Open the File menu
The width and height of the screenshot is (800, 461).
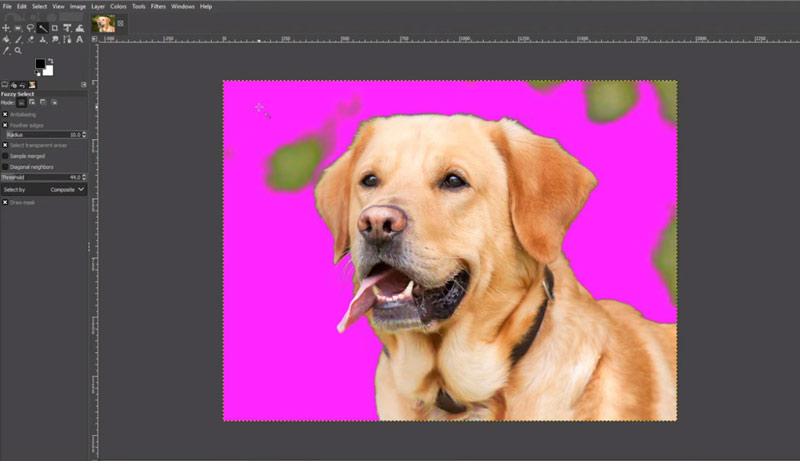(x=7, y=7)
